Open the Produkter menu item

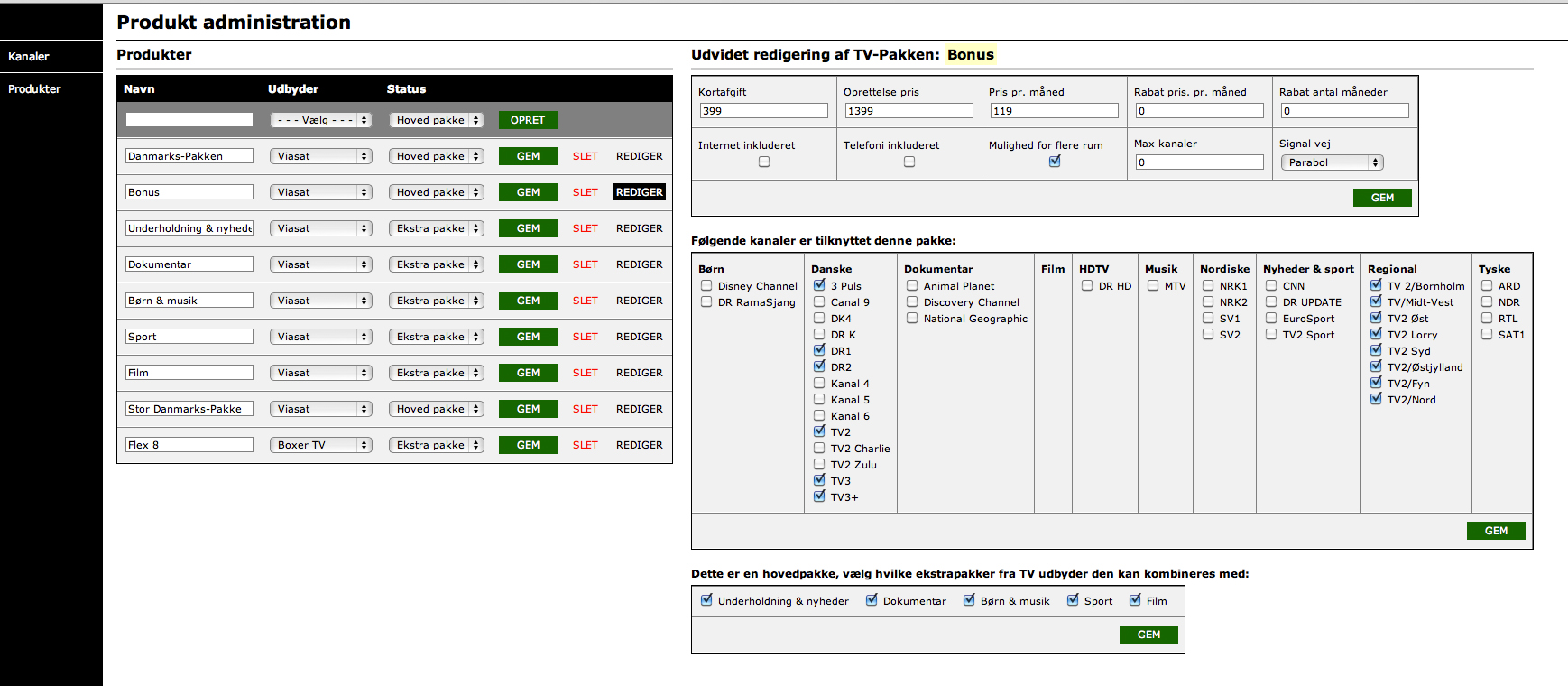tap(34, 88)
